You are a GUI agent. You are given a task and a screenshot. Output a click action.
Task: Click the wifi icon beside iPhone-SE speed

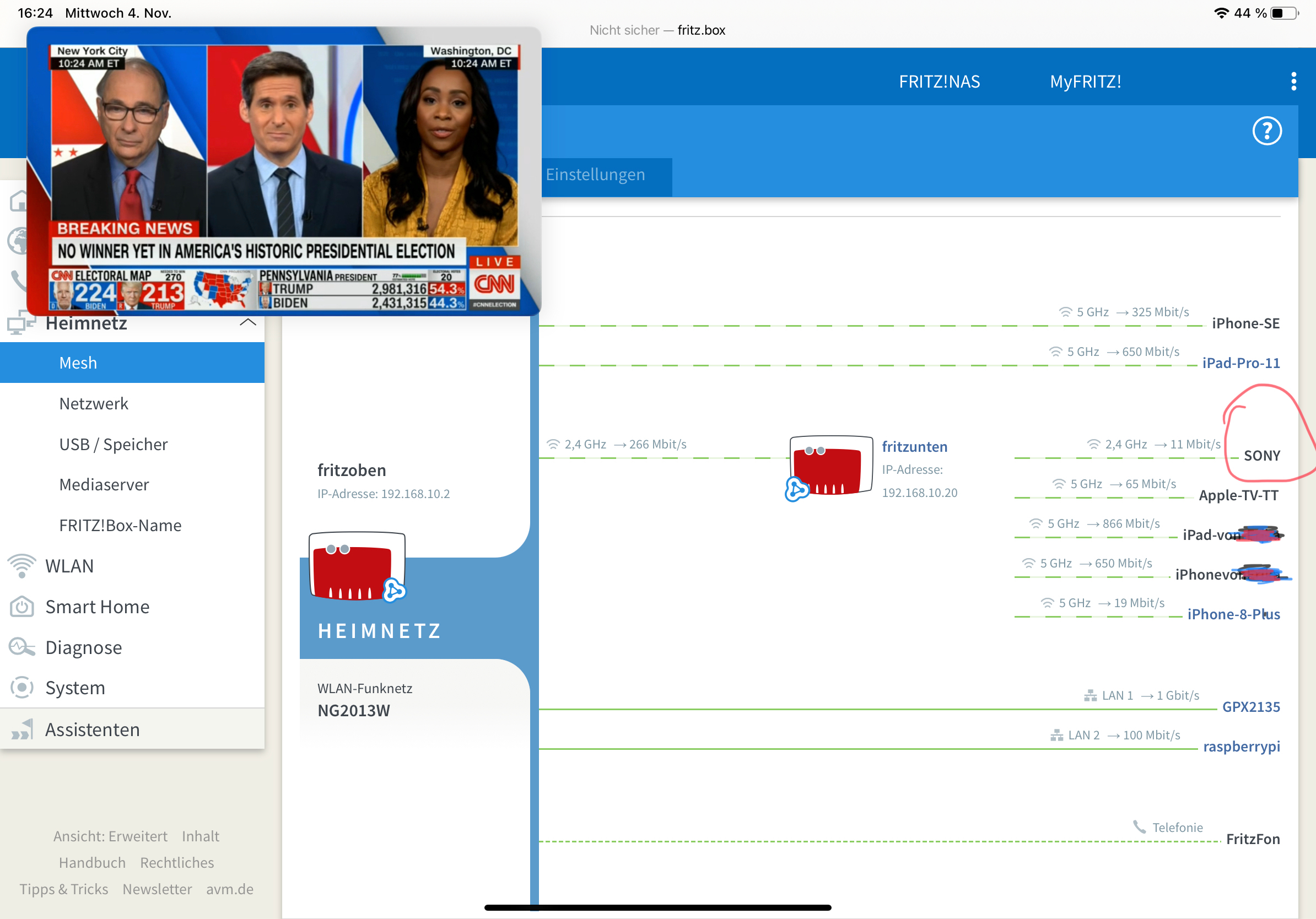coord(1065,312)
